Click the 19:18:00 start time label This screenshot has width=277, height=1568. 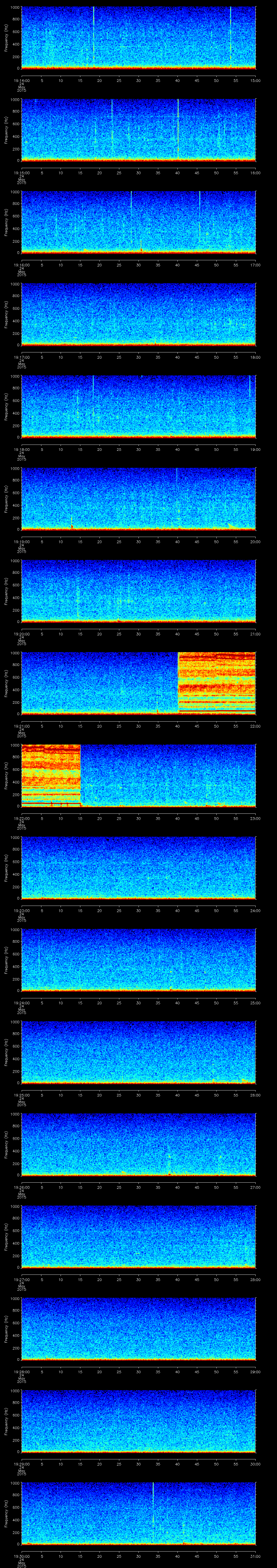click(x=21, y=449)
